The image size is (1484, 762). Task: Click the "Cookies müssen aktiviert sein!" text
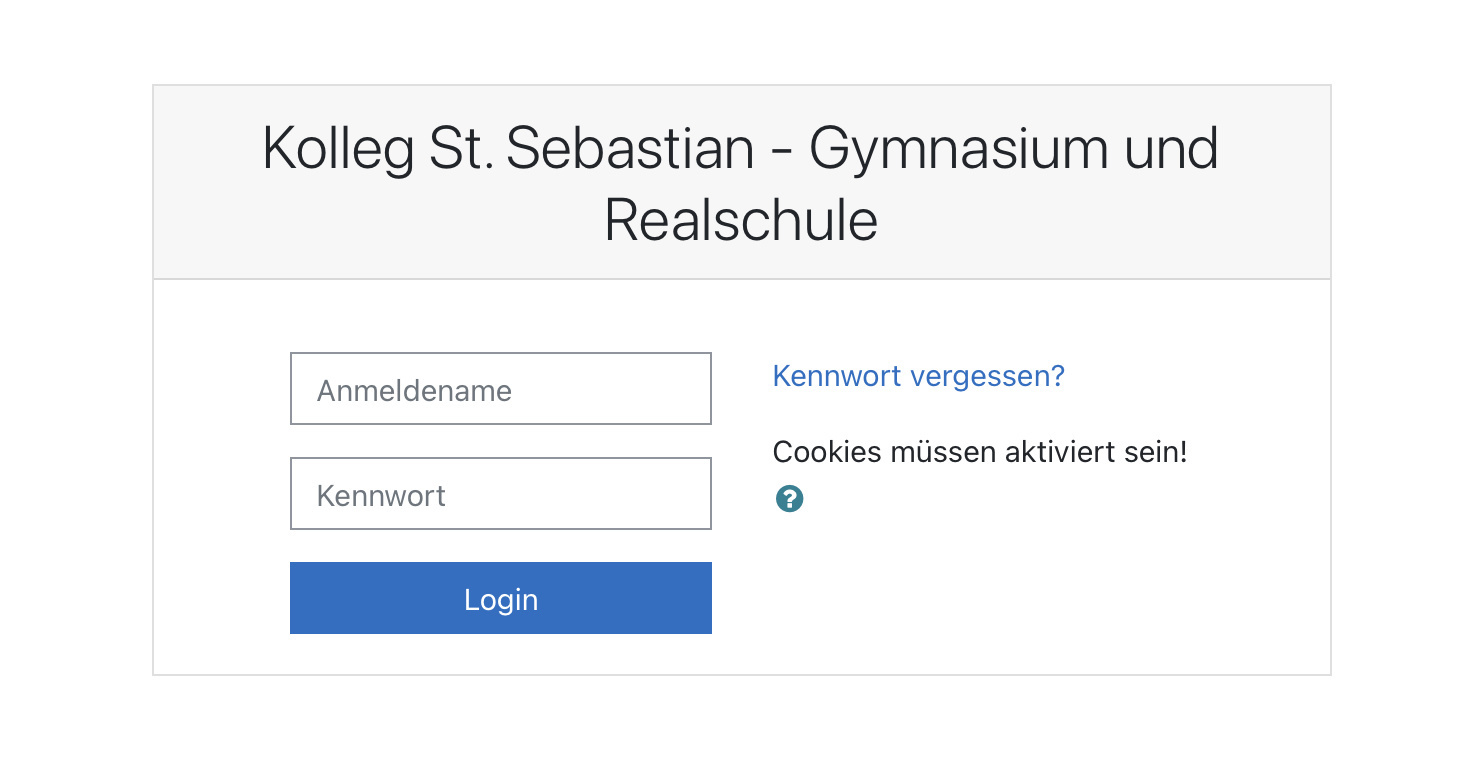tap(979, 452)
